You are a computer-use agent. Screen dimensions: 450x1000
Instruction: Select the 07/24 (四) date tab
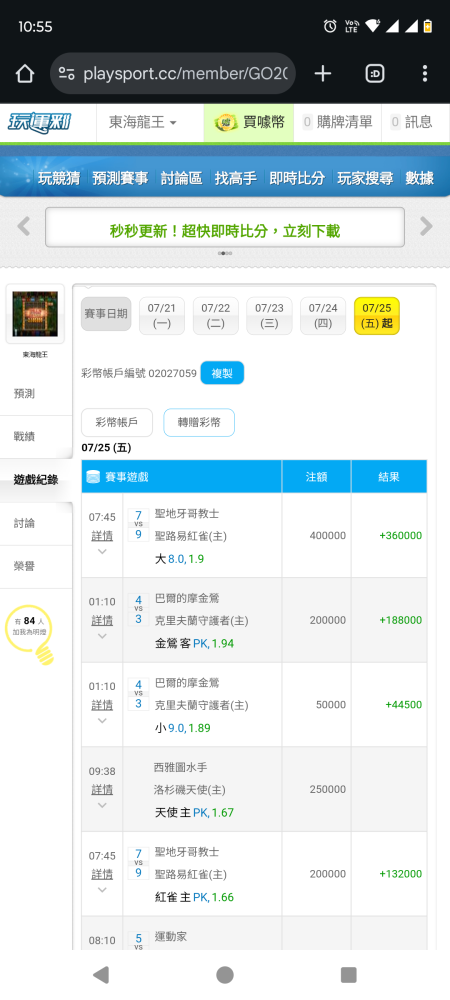323,316
